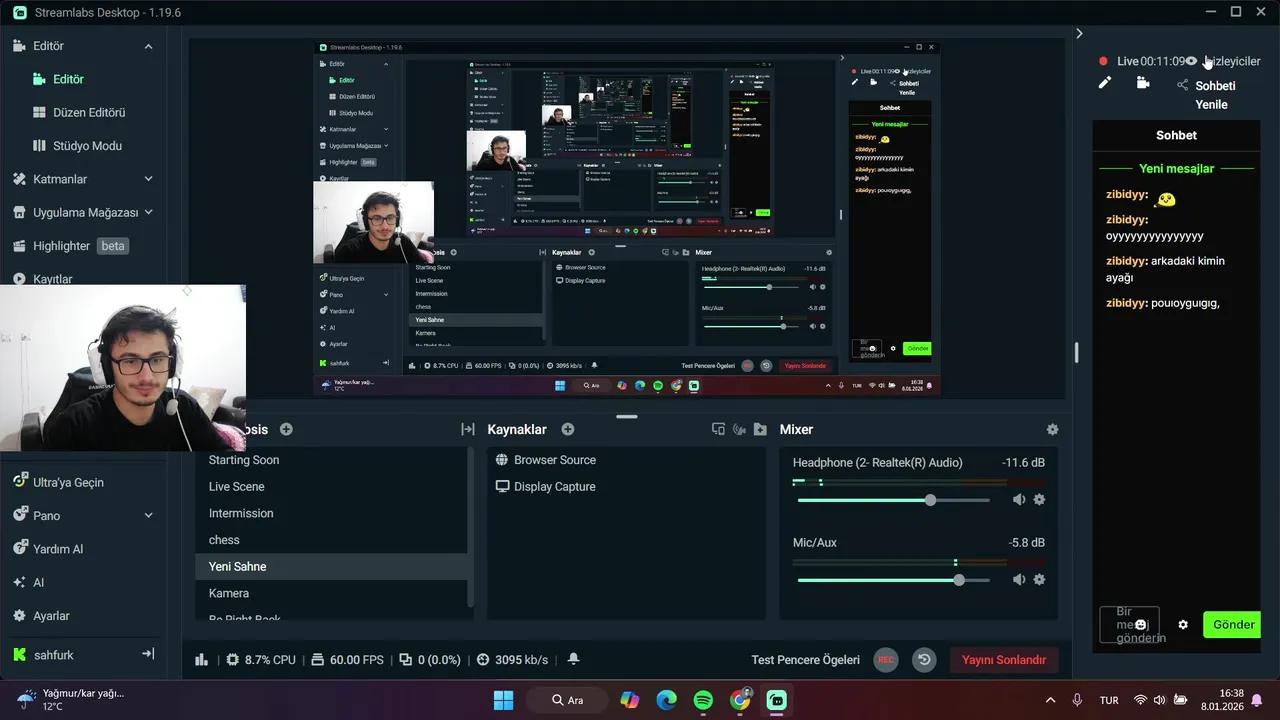Screen dimensions: 1280x720
Task: Select the Kamera scene
Action: (331, 593)
